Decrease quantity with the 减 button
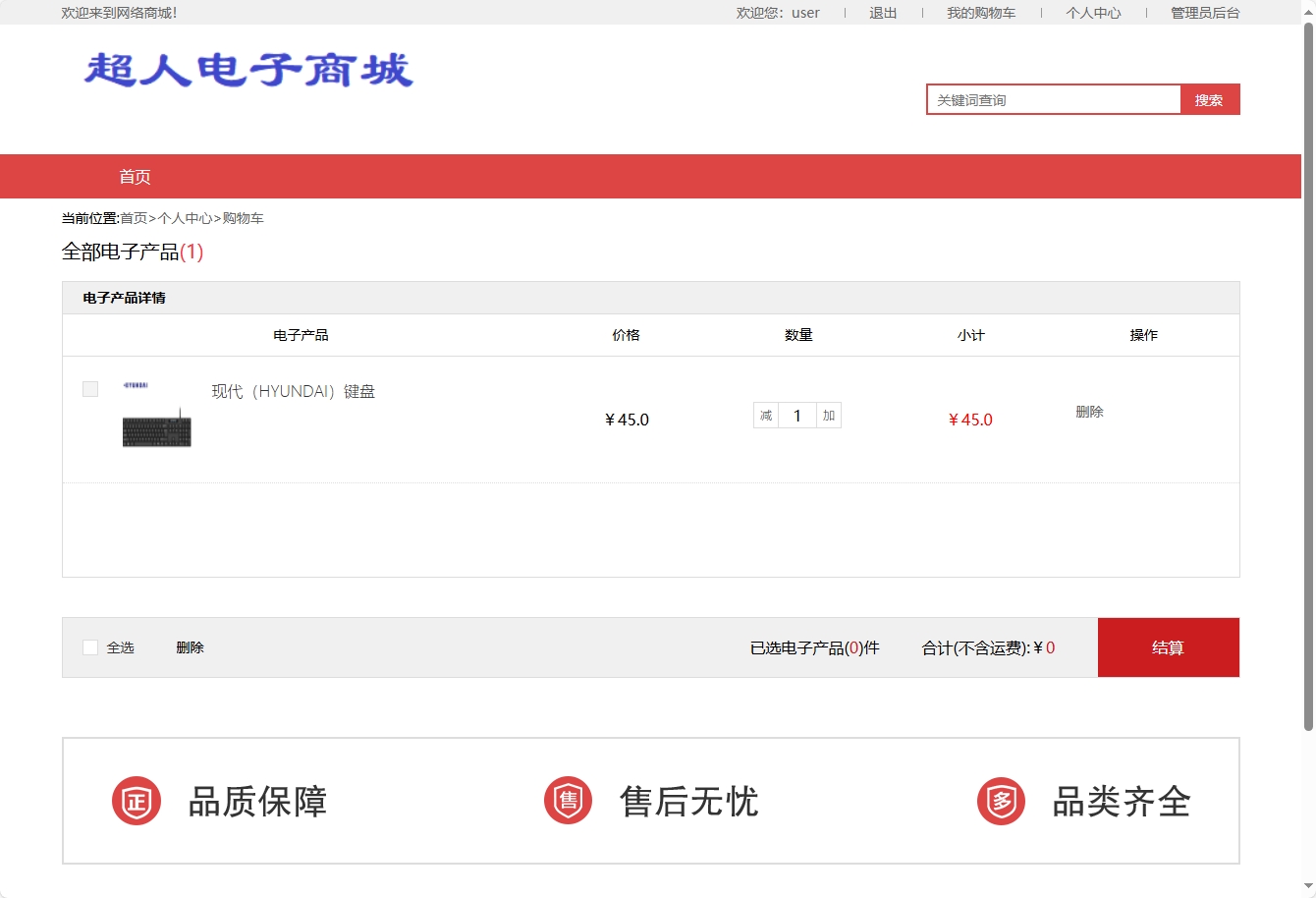 pyautogui.click(x=765, y=415)
